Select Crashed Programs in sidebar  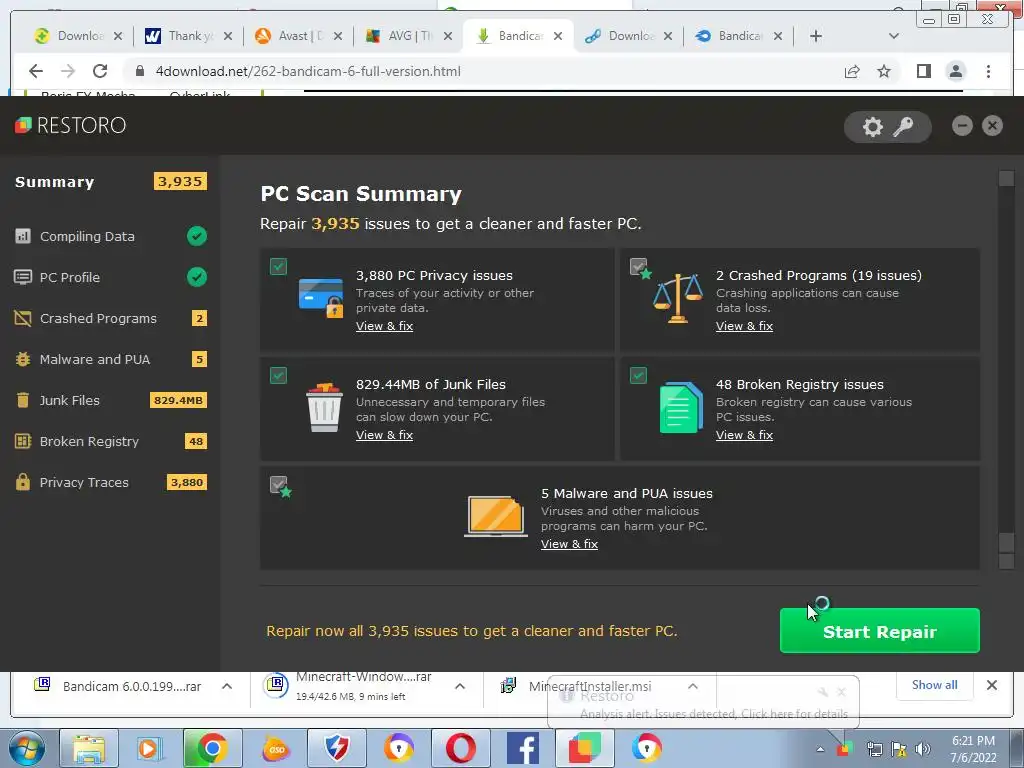110,319
